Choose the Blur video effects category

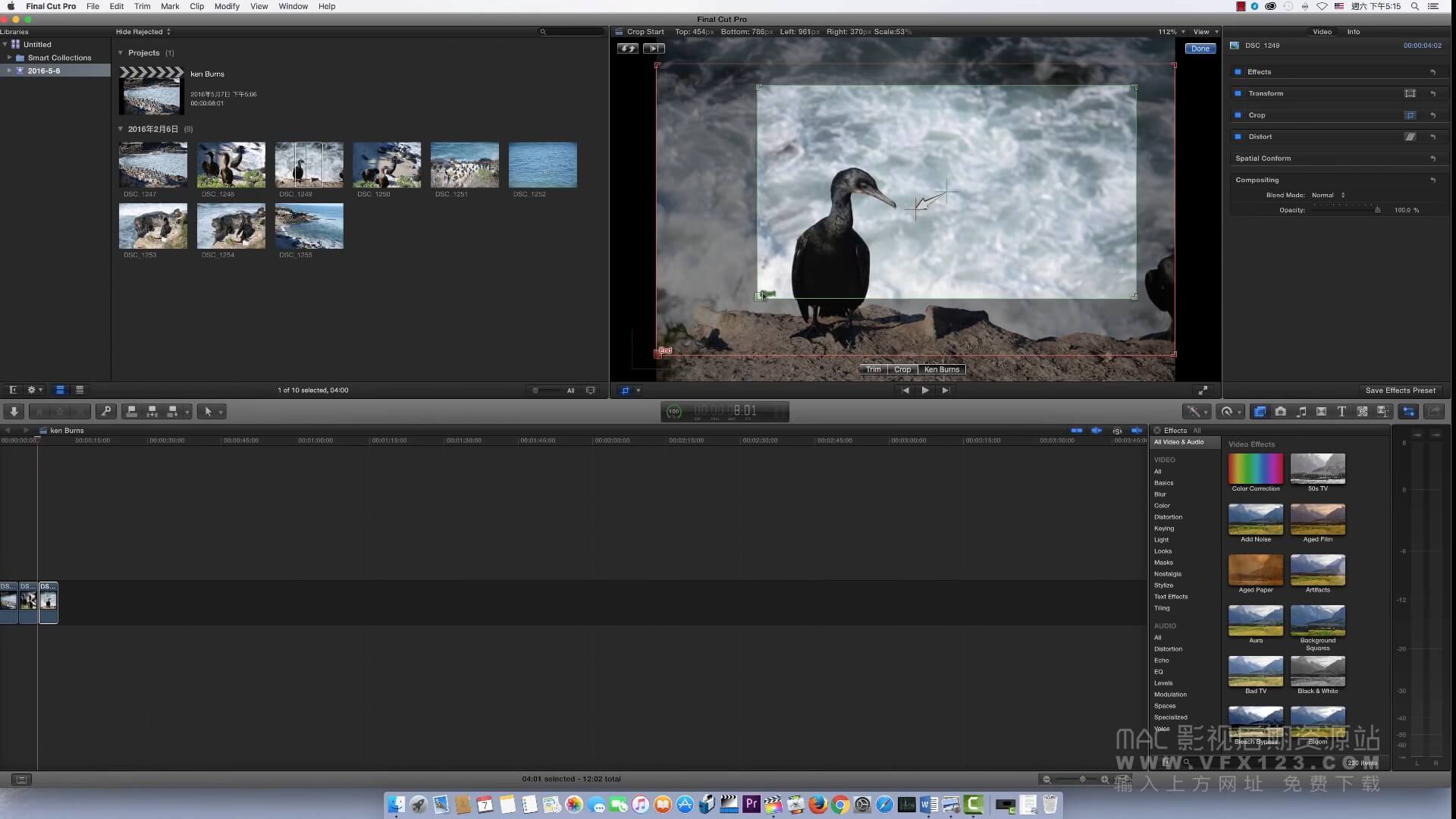(1160, 494)
